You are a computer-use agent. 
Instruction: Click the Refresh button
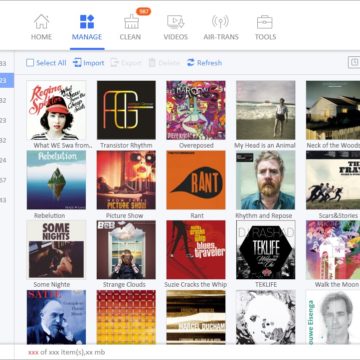(204, 63)
